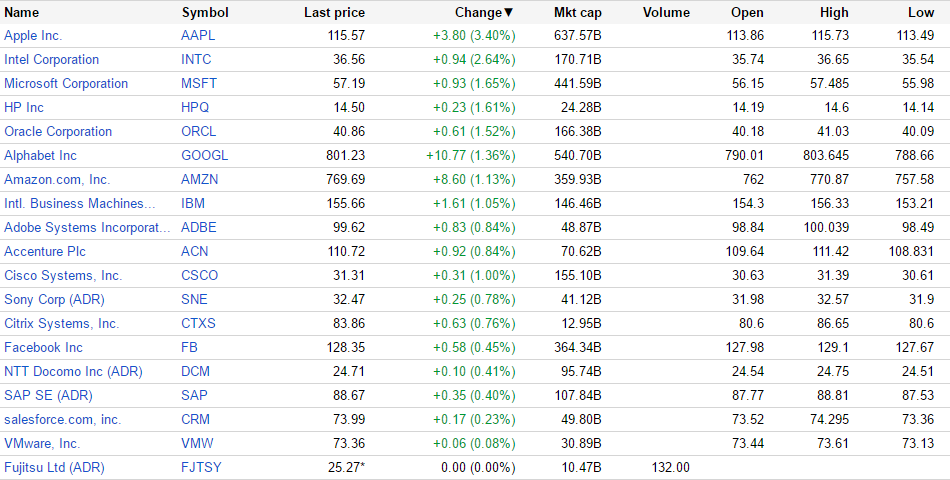Click the VMW ticker symbol
The width and height of the screenshot is (950, 480).
(x=197, y=443)
